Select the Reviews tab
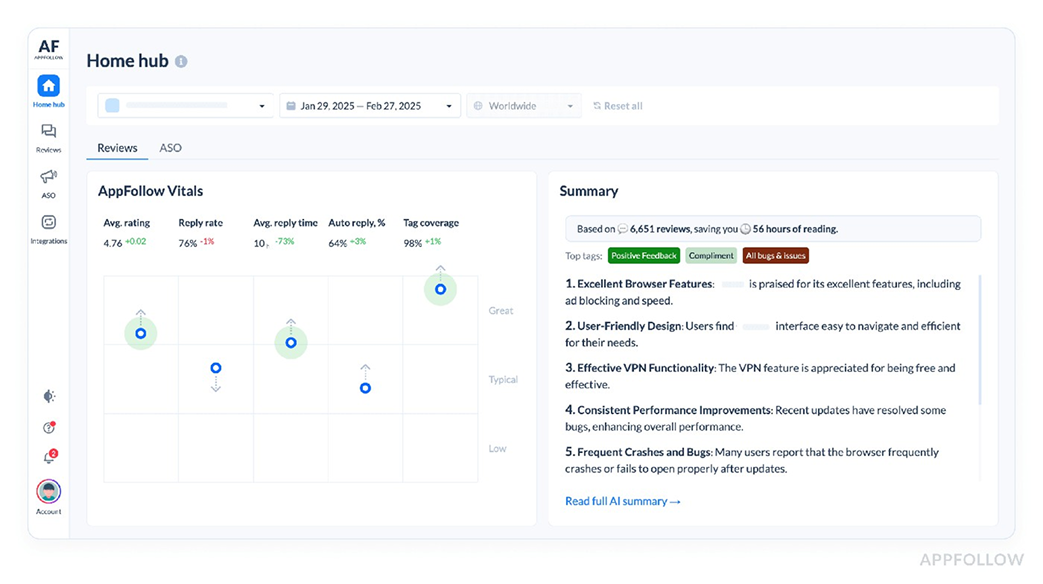Image resolution: width=1043 pixels, height=584 pixels. click(116, 147)
